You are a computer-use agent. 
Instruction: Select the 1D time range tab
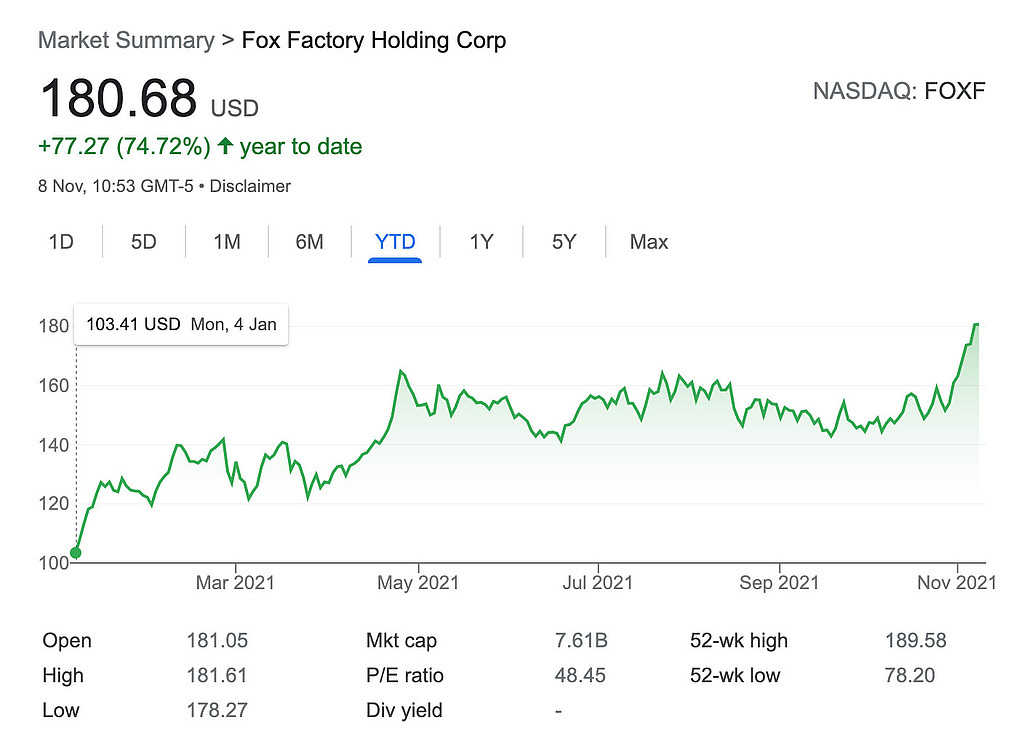click(62, 242)
